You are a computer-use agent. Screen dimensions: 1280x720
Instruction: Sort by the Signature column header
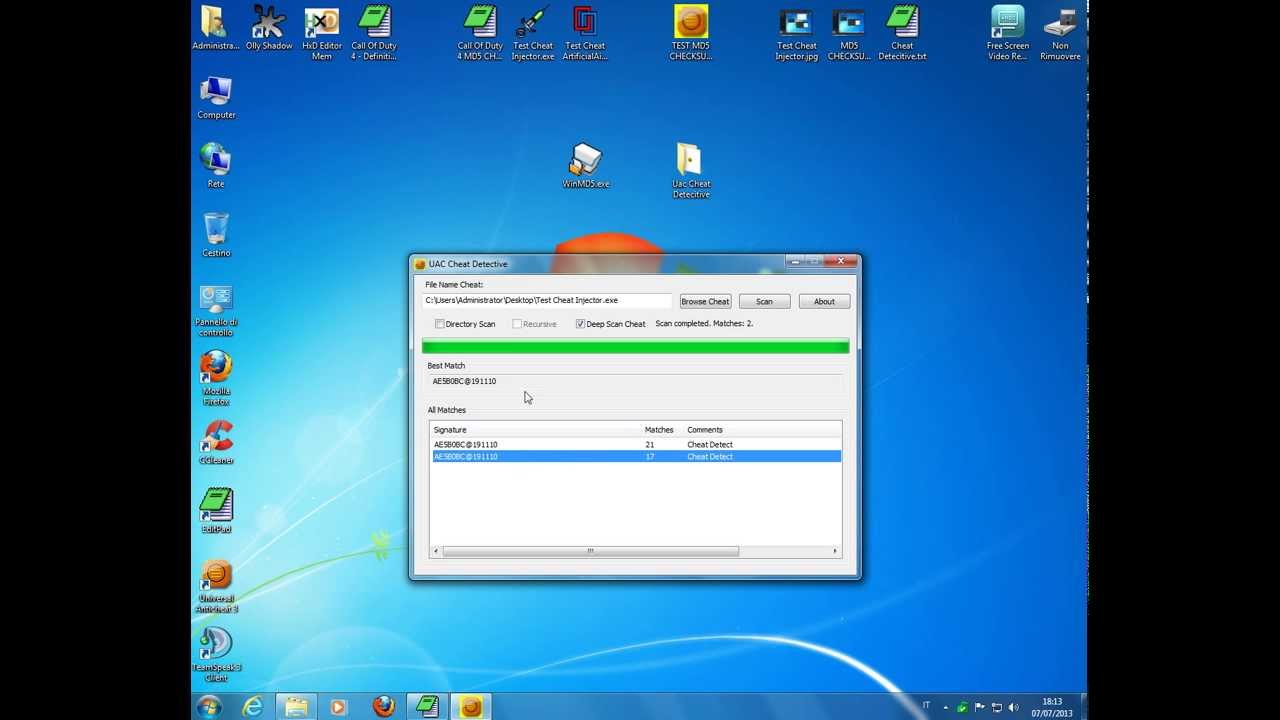click(x=536, y=430)
